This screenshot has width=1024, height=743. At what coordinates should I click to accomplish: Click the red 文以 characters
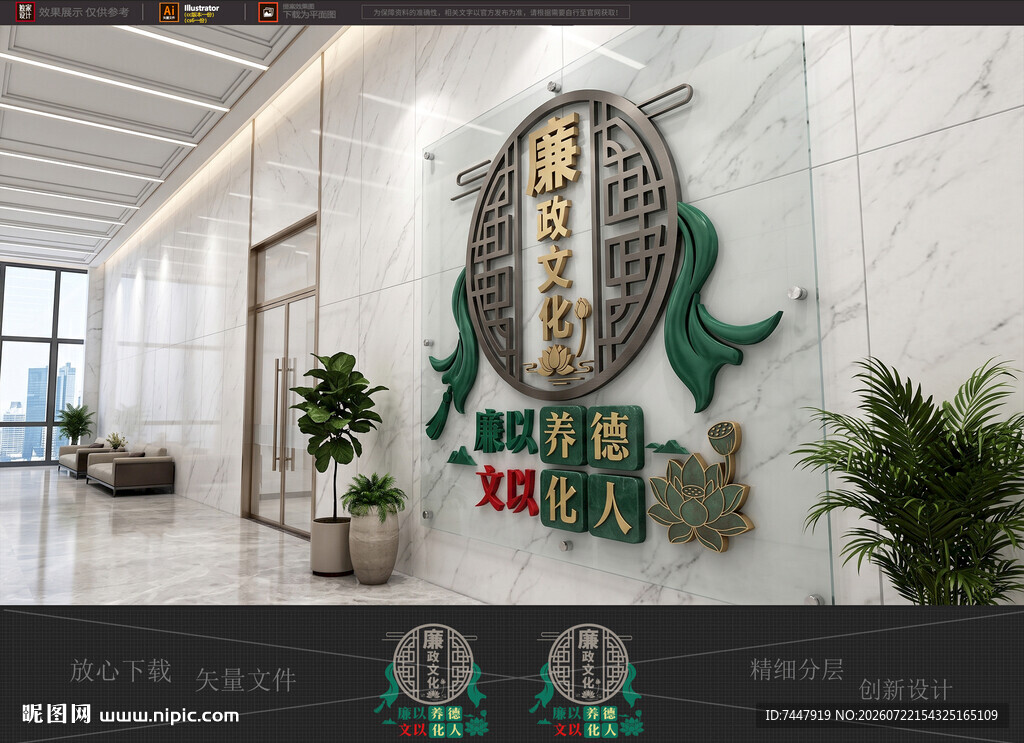[507, 488]
